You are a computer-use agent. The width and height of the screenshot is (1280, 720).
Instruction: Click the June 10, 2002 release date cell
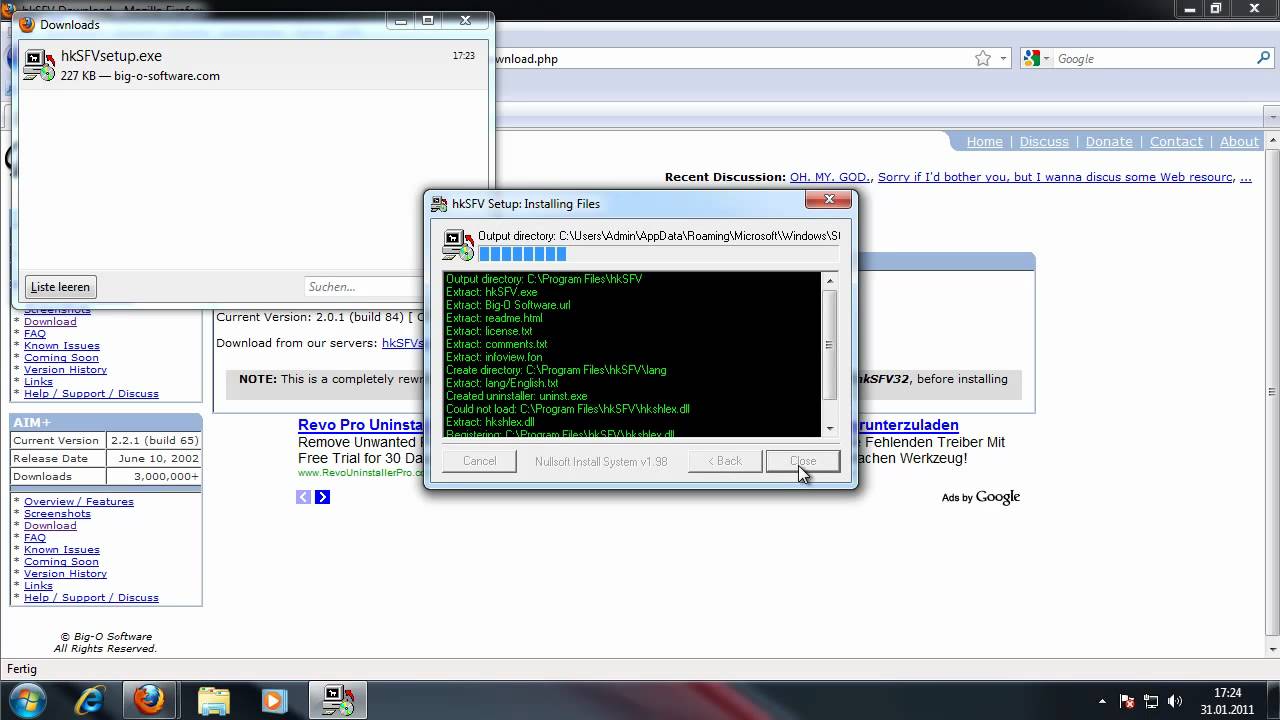[154, 459]
